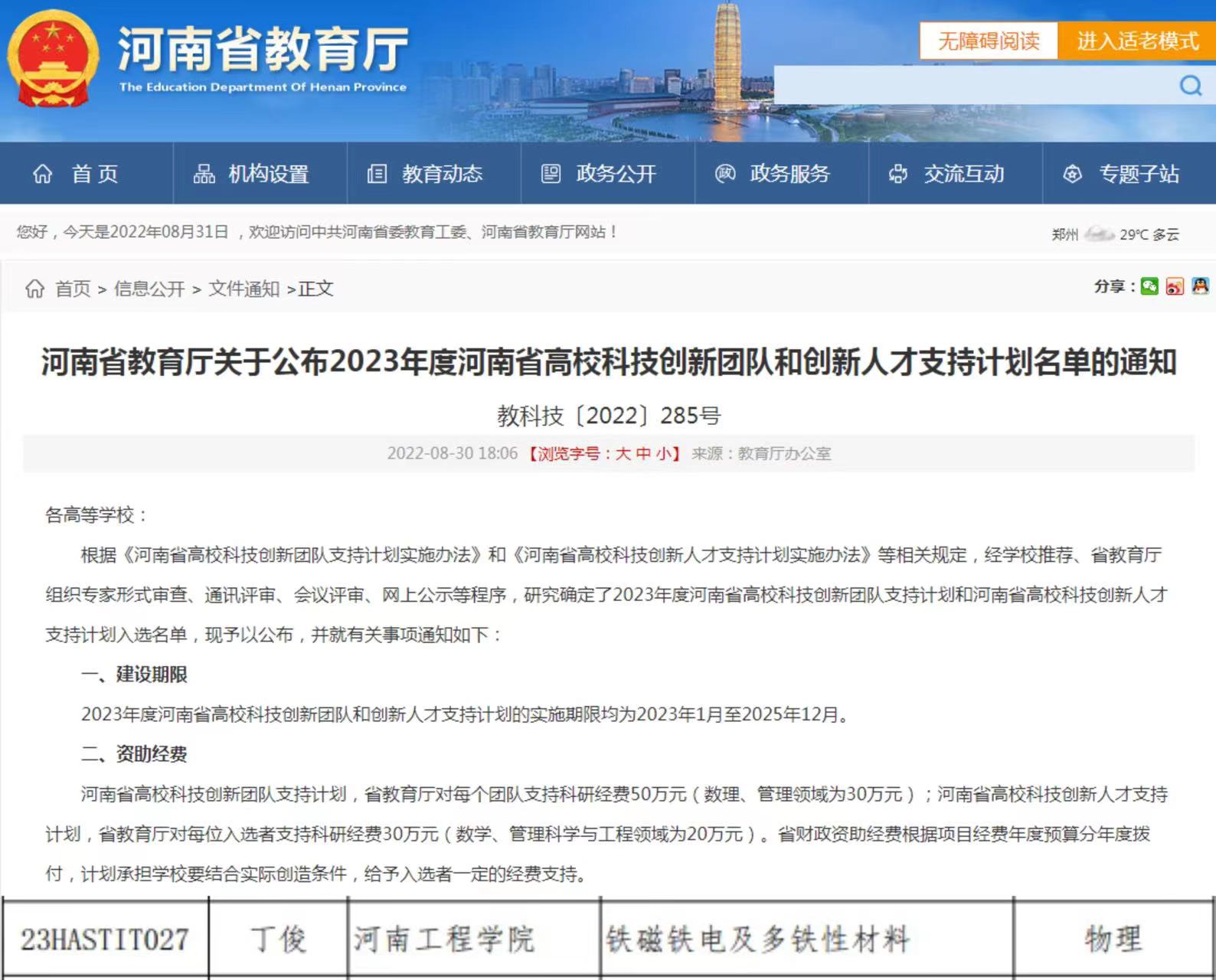Click the 郑州 29℃ 多云 weather text

[x=1115, y=234]
